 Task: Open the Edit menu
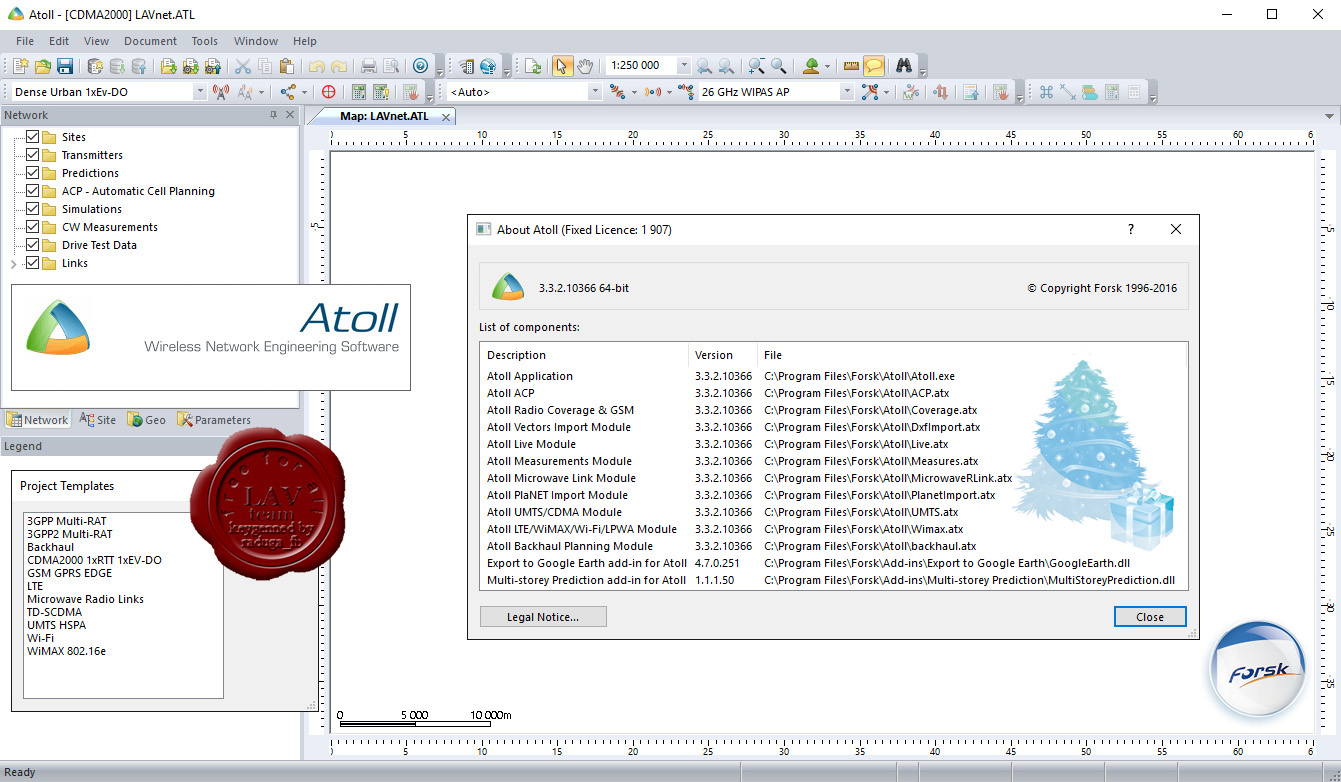click(59, 41)
